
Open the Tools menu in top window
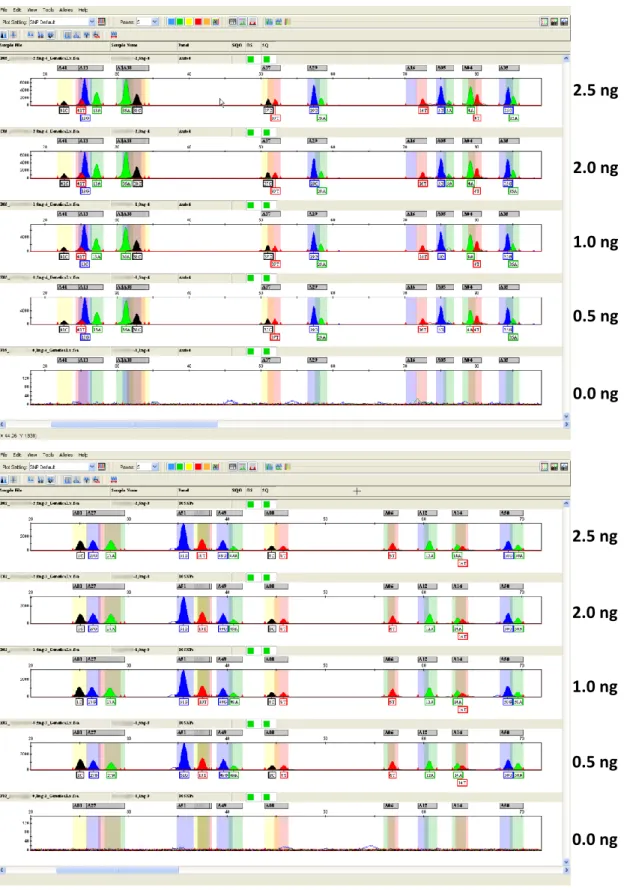(48, 10)
